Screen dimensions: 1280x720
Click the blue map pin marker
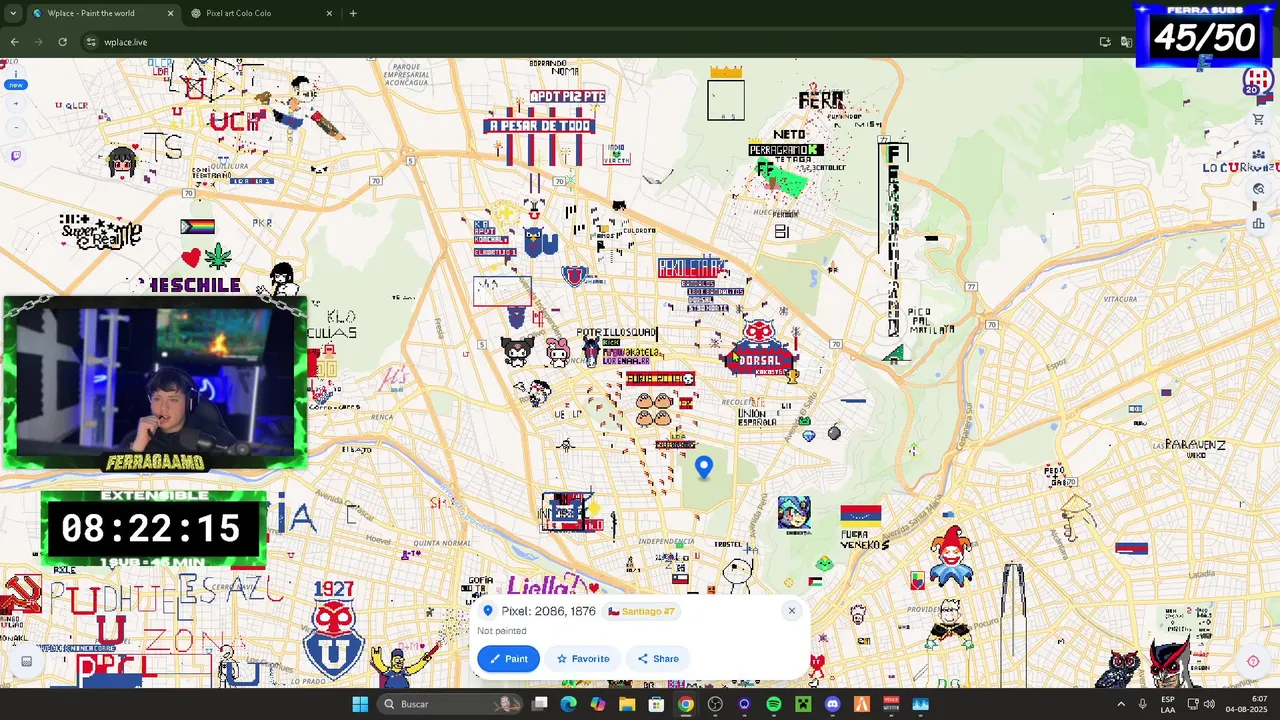703,467
